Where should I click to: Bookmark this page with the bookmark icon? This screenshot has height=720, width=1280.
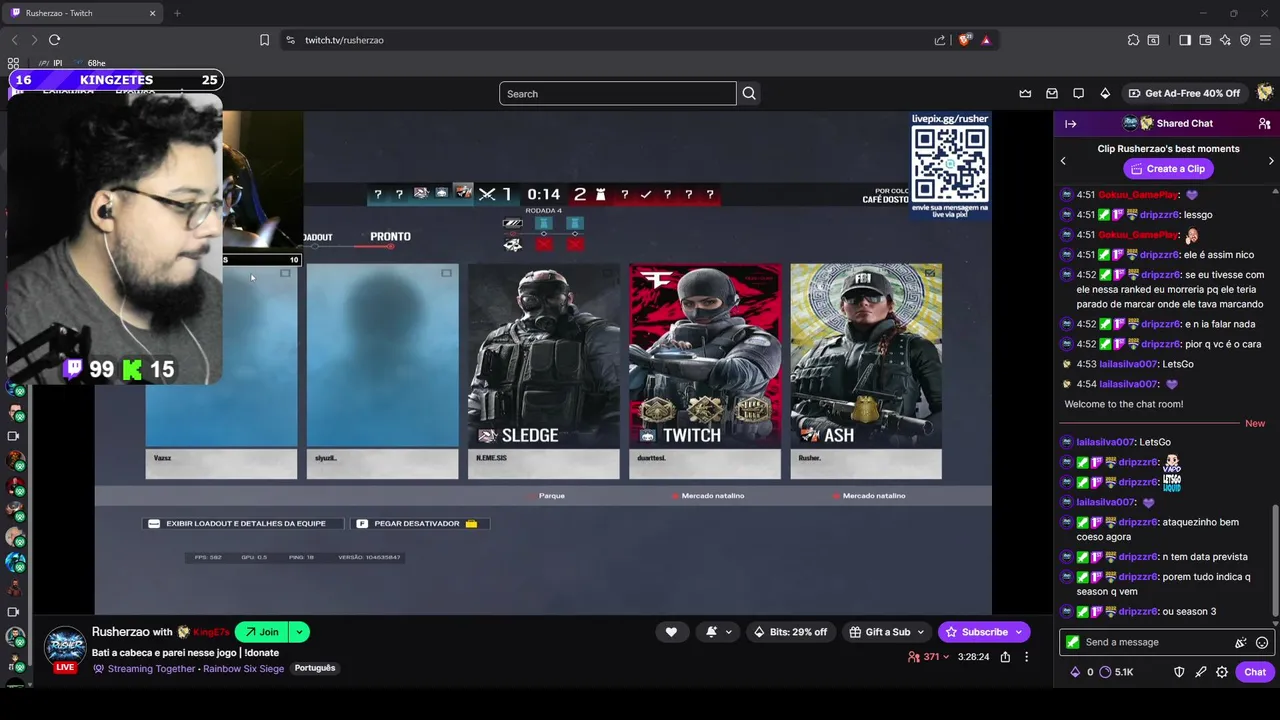pos(264,40)
